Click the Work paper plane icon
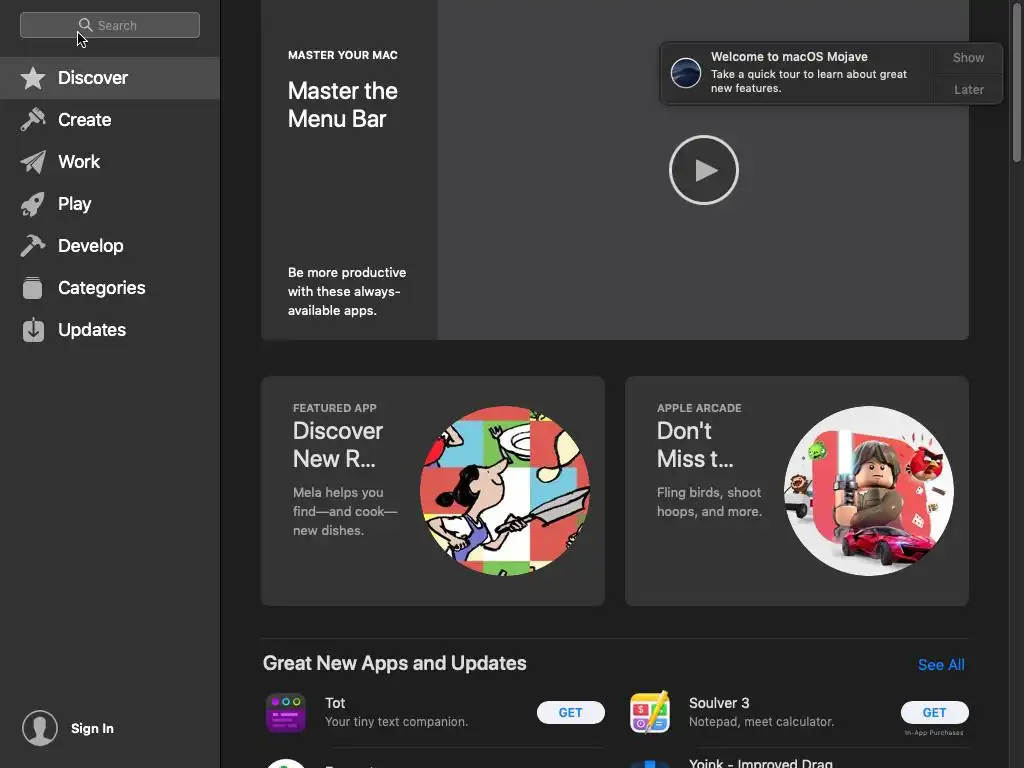 [33, 162]
